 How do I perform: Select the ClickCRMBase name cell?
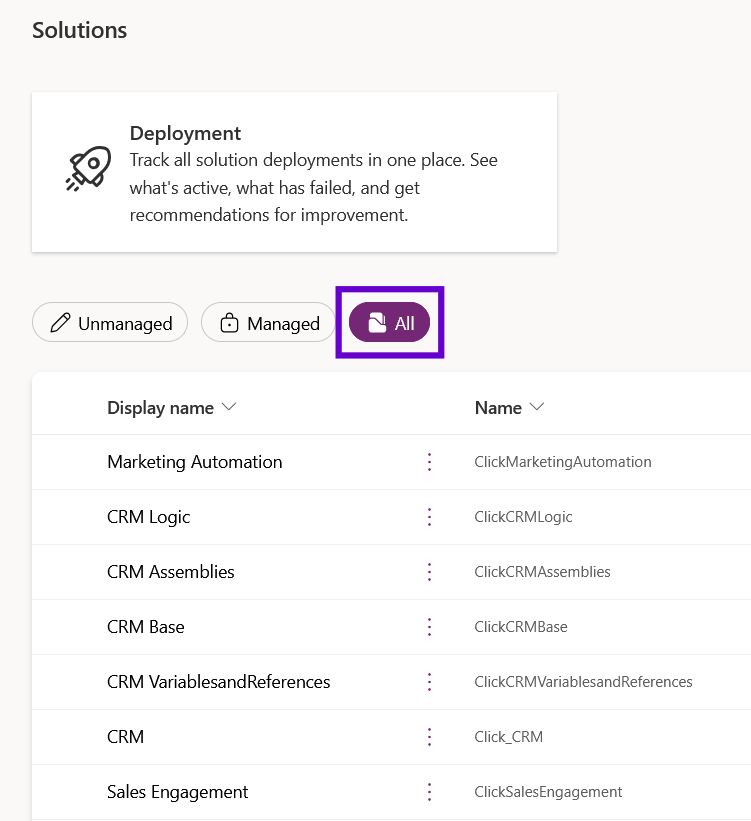521,627
